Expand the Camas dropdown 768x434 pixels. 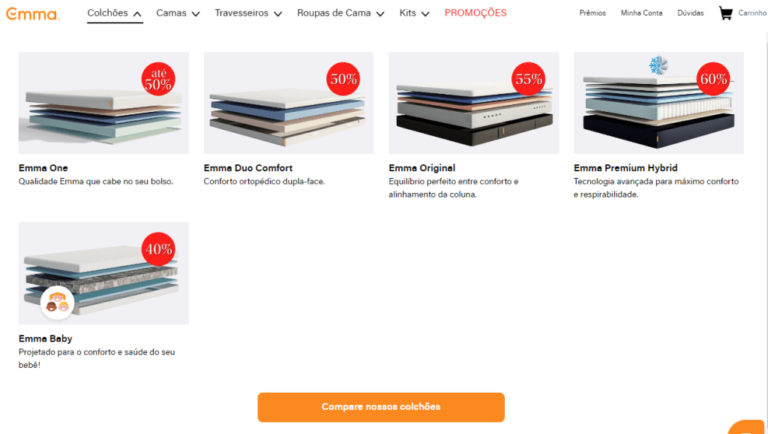[178, 13]
